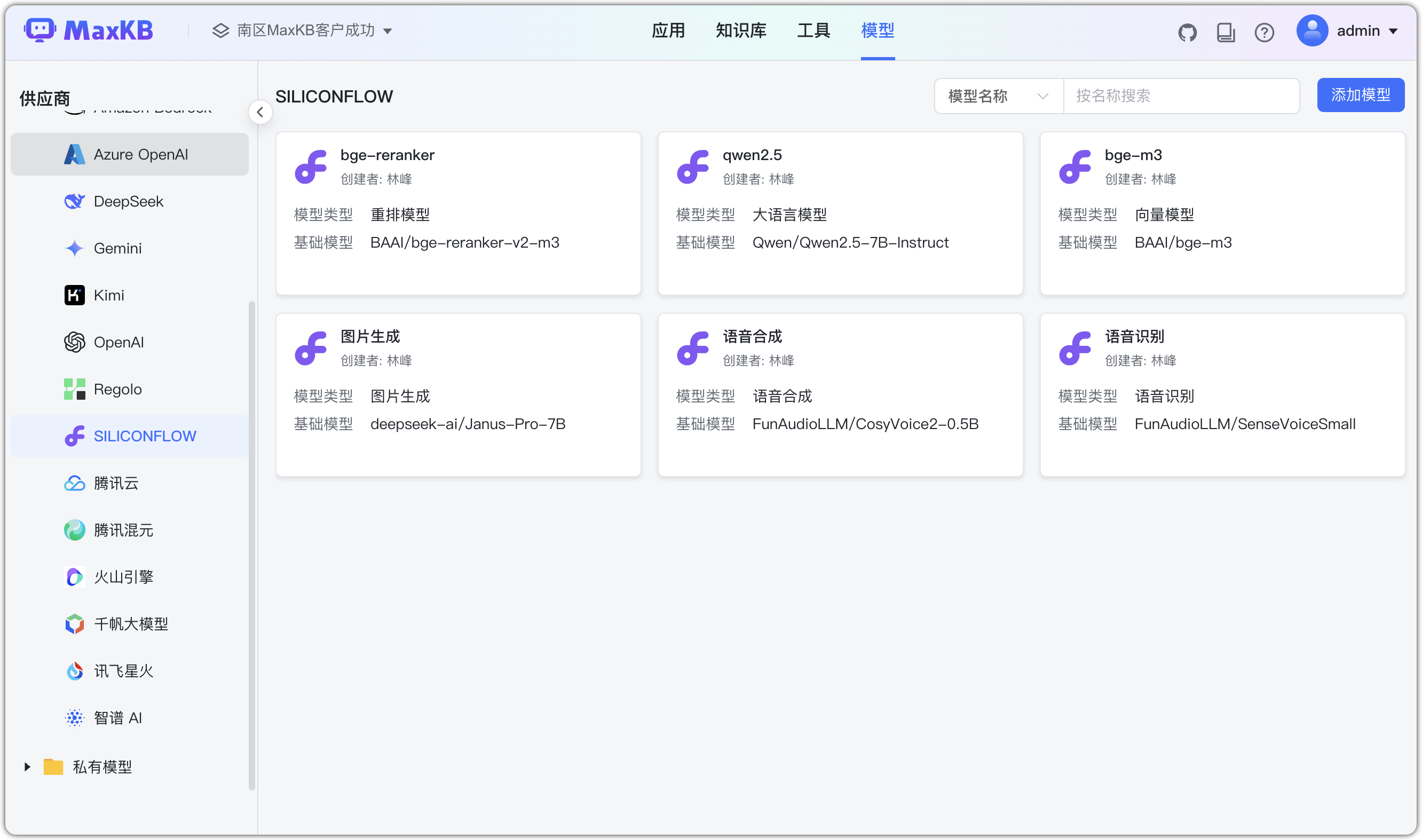This screenshot has width=1422, height=840.
Task: Collapse the supplier sidebar with chevron
Action: [x=260, y=112]
